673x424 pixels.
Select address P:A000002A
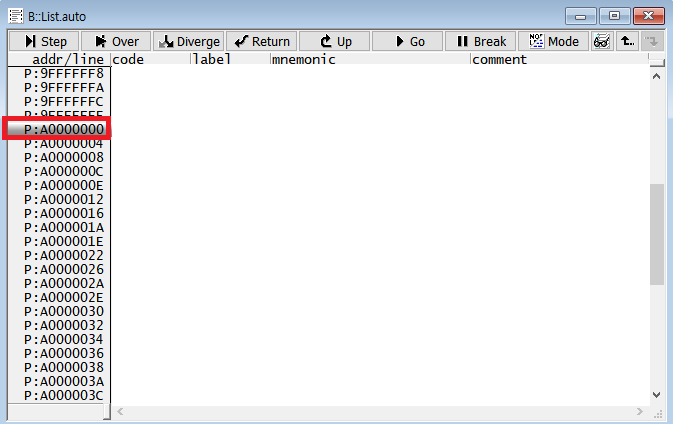tap(64, 284)
